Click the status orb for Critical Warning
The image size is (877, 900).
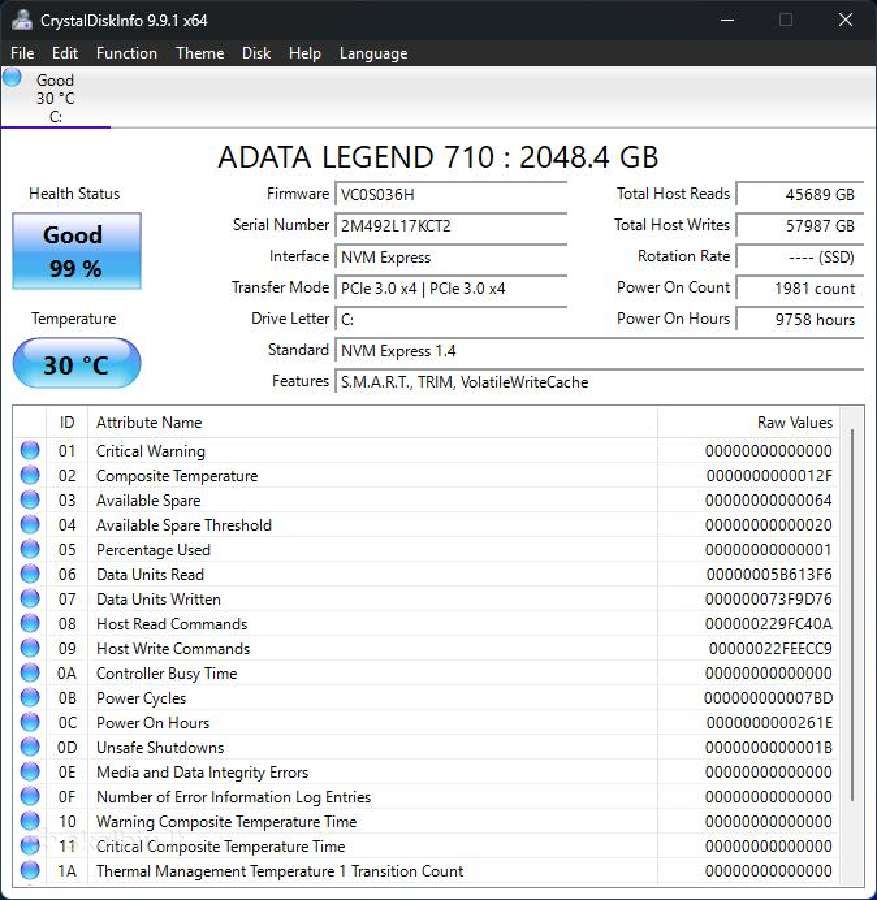point(30,451)
